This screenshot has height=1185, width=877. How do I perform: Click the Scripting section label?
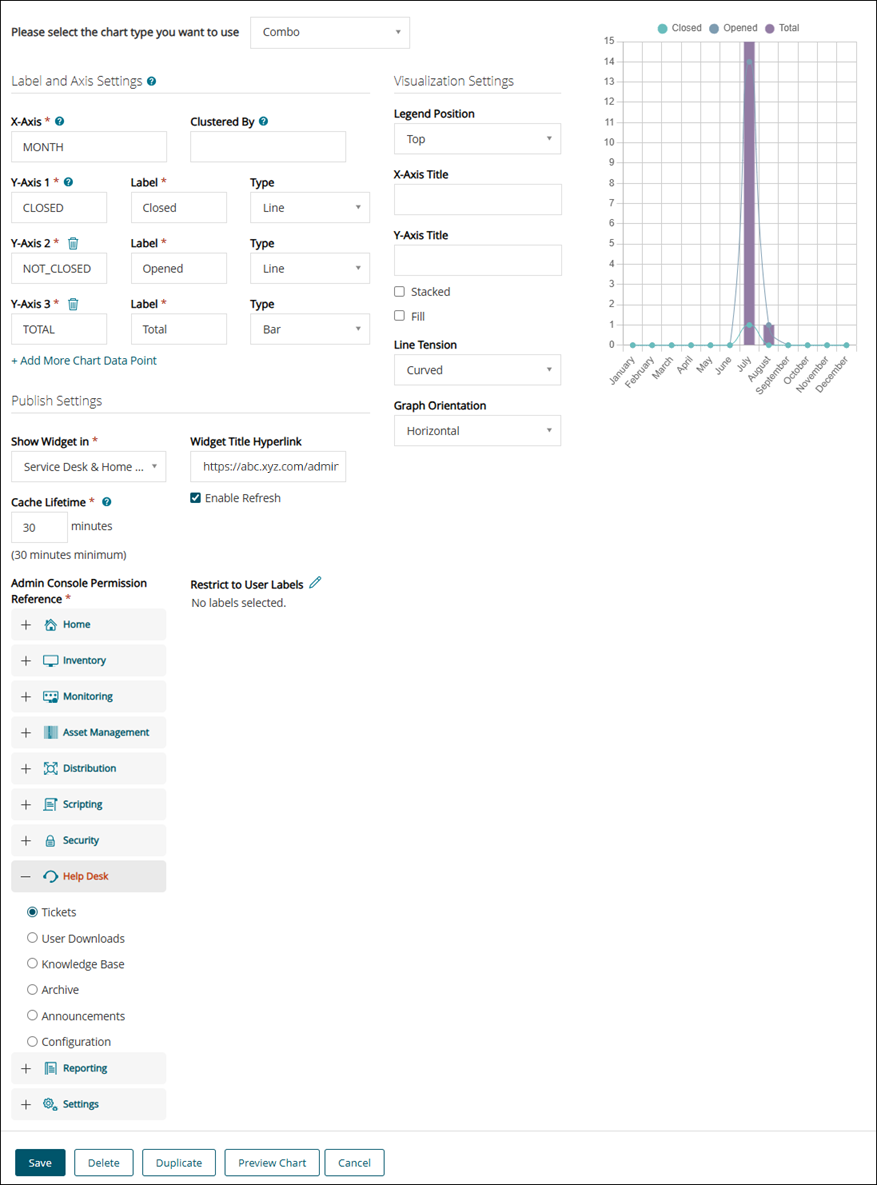pyautogui.click(x=82, y=804)
